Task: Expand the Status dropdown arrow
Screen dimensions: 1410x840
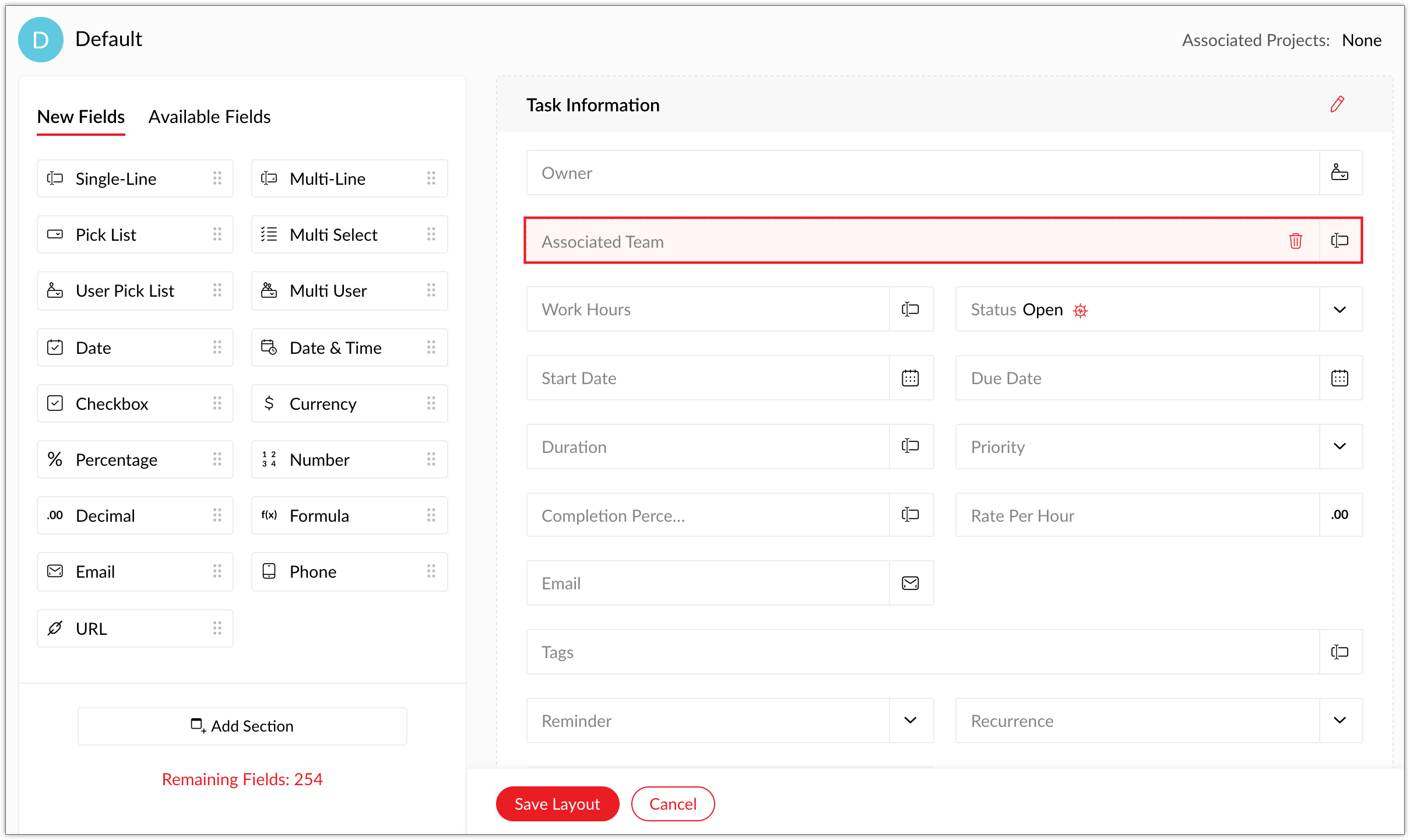Action: coord(1339,310)
